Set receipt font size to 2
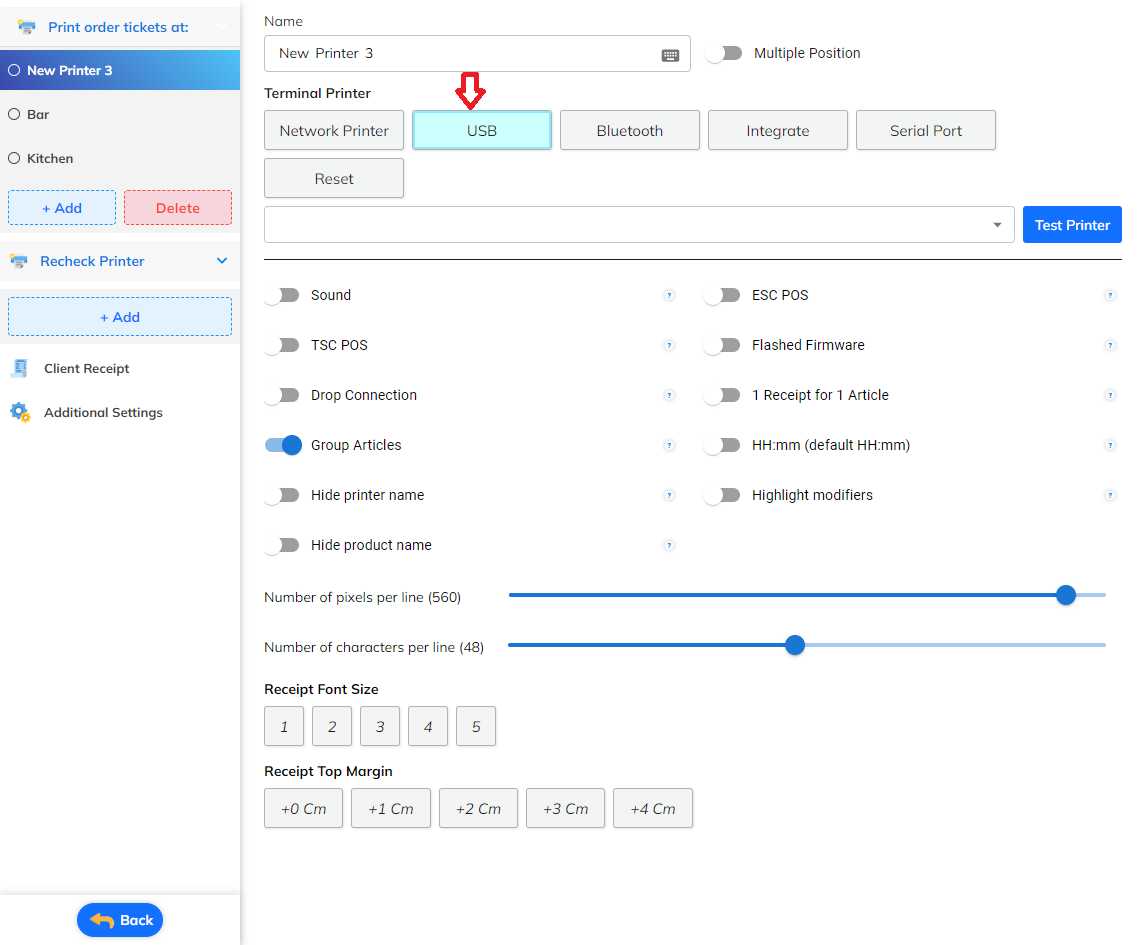The image size is (1146, 945). (x=332, y=726)
